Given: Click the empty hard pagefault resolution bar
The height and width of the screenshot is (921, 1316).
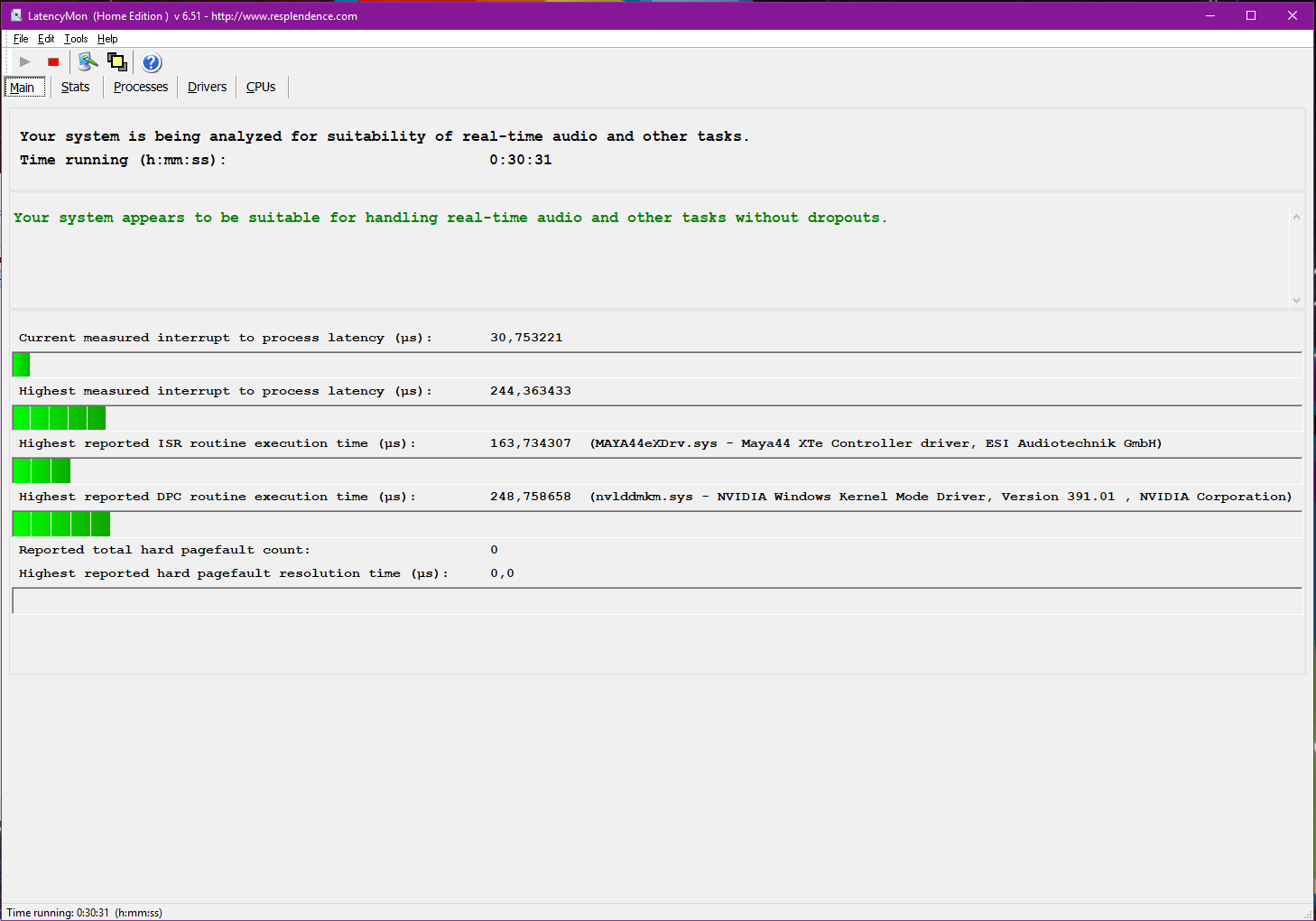Looking at the screenshot, I should pyautogui.click(x=657, y=601).
